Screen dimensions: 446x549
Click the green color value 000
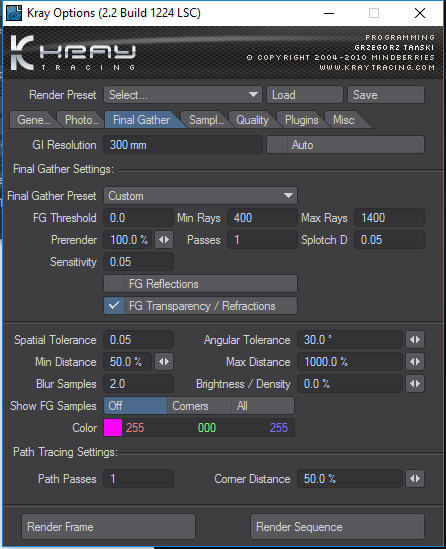click(207, 428)
